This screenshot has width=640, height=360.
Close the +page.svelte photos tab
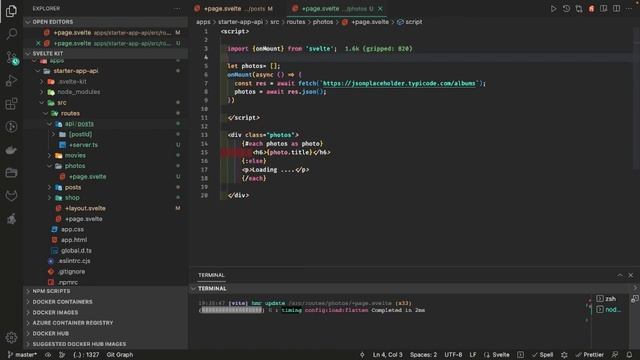[380, 9]
